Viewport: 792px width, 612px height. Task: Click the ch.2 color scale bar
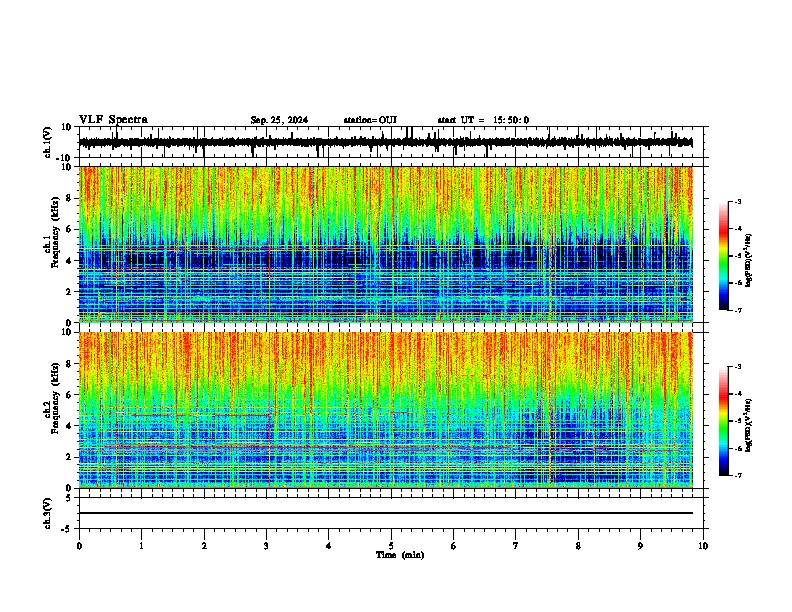click(723, 421)
